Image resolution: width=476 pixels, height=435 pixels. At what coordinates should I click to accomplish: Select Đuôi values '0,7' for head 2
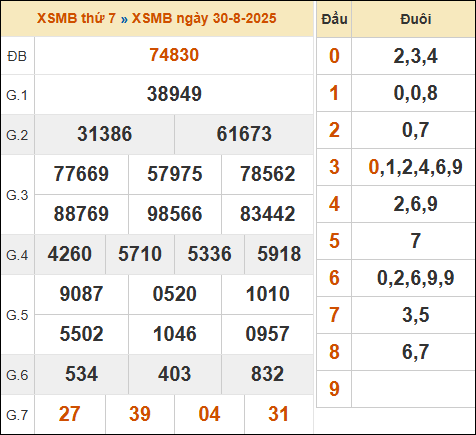click(415, 130)
